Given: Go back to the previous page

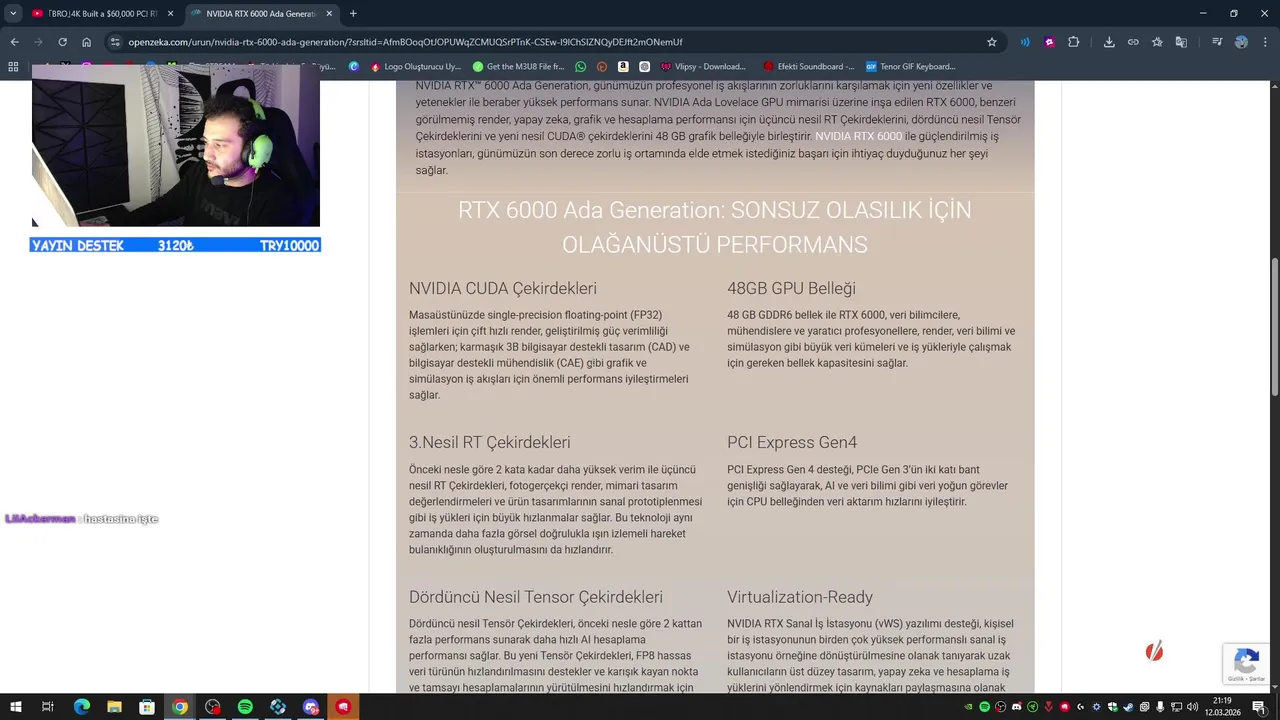Looking at the screenshot, I should (14, 42).
